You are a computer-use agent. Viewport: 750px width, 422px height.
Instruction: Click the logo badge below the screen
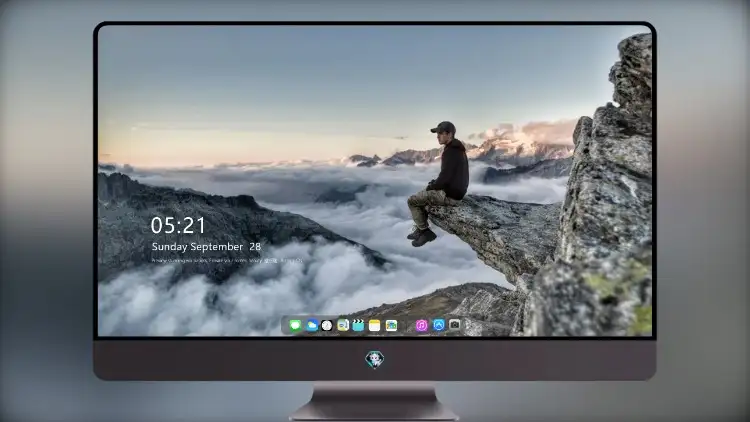click(375, 359)
